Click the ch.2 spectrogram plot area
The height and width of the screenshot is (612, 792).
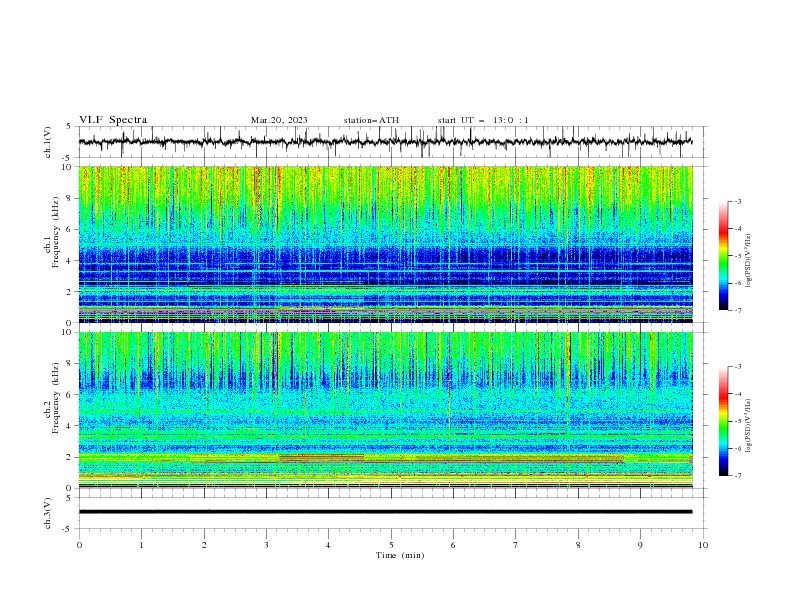pos(385,410)
